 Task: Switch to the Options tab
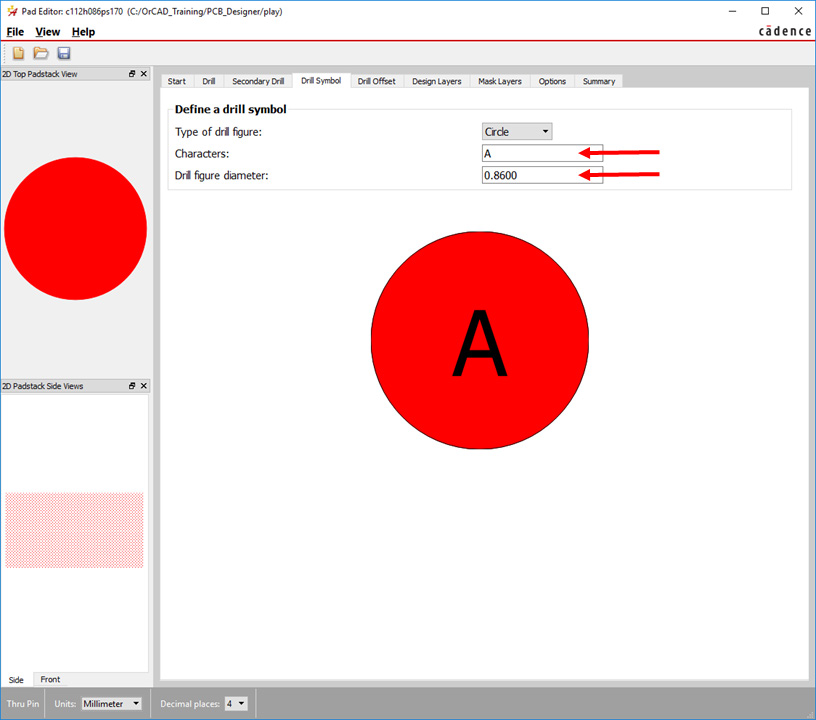pyautogui.click(x=552, y=81)
